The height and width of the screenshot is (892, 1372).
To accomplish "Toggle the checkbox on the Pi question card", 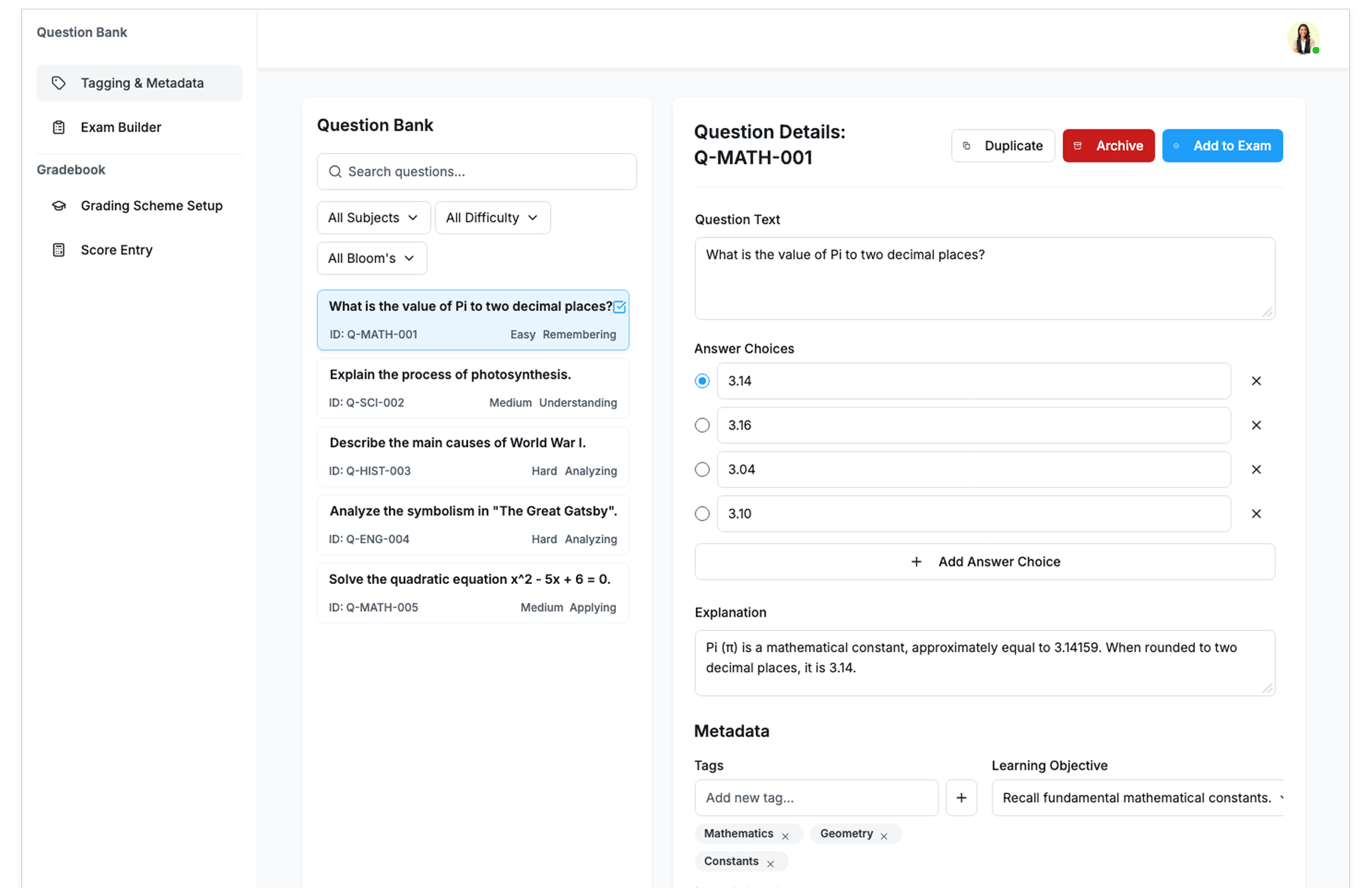I will point(620,307).
